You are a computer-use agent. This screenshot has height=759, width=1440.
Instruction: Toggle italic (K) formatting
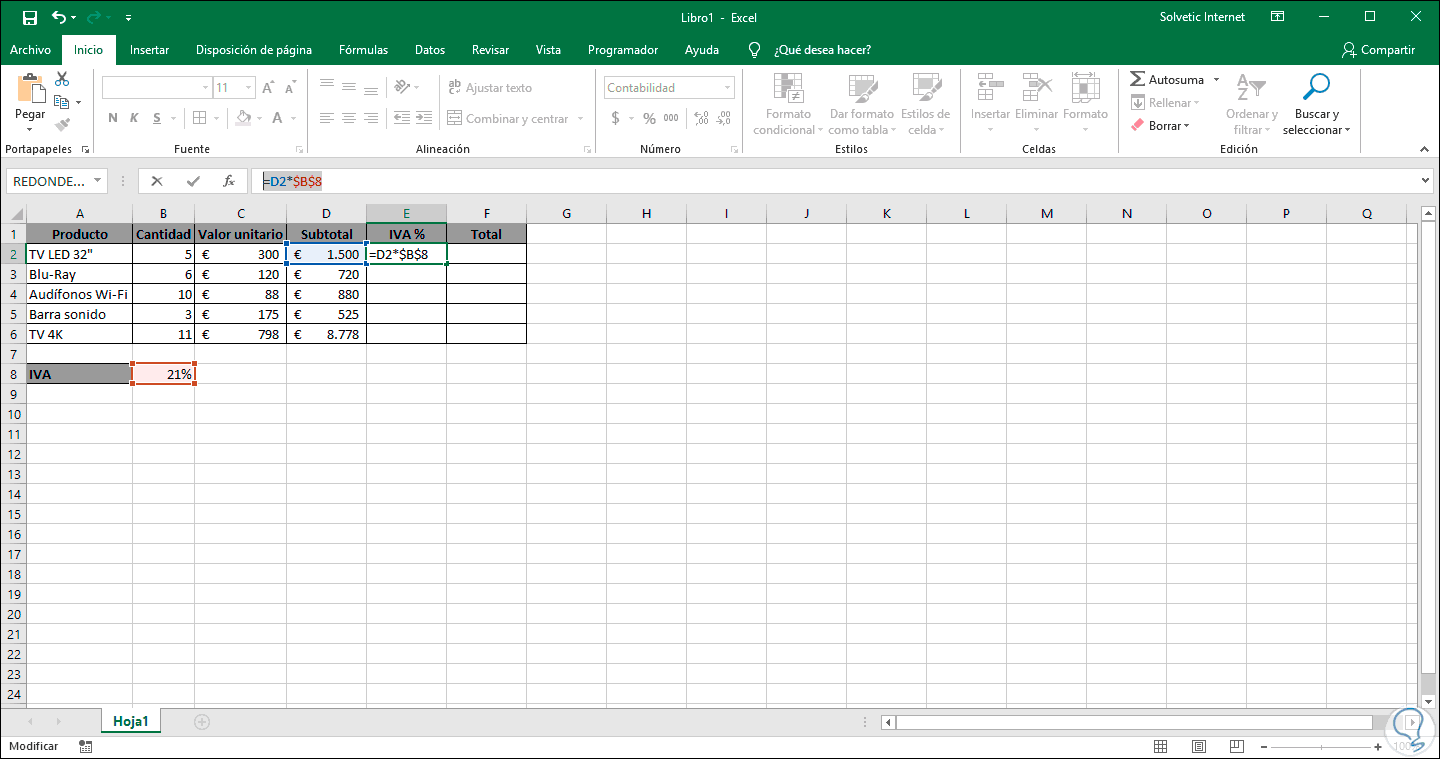click(135, 118)
